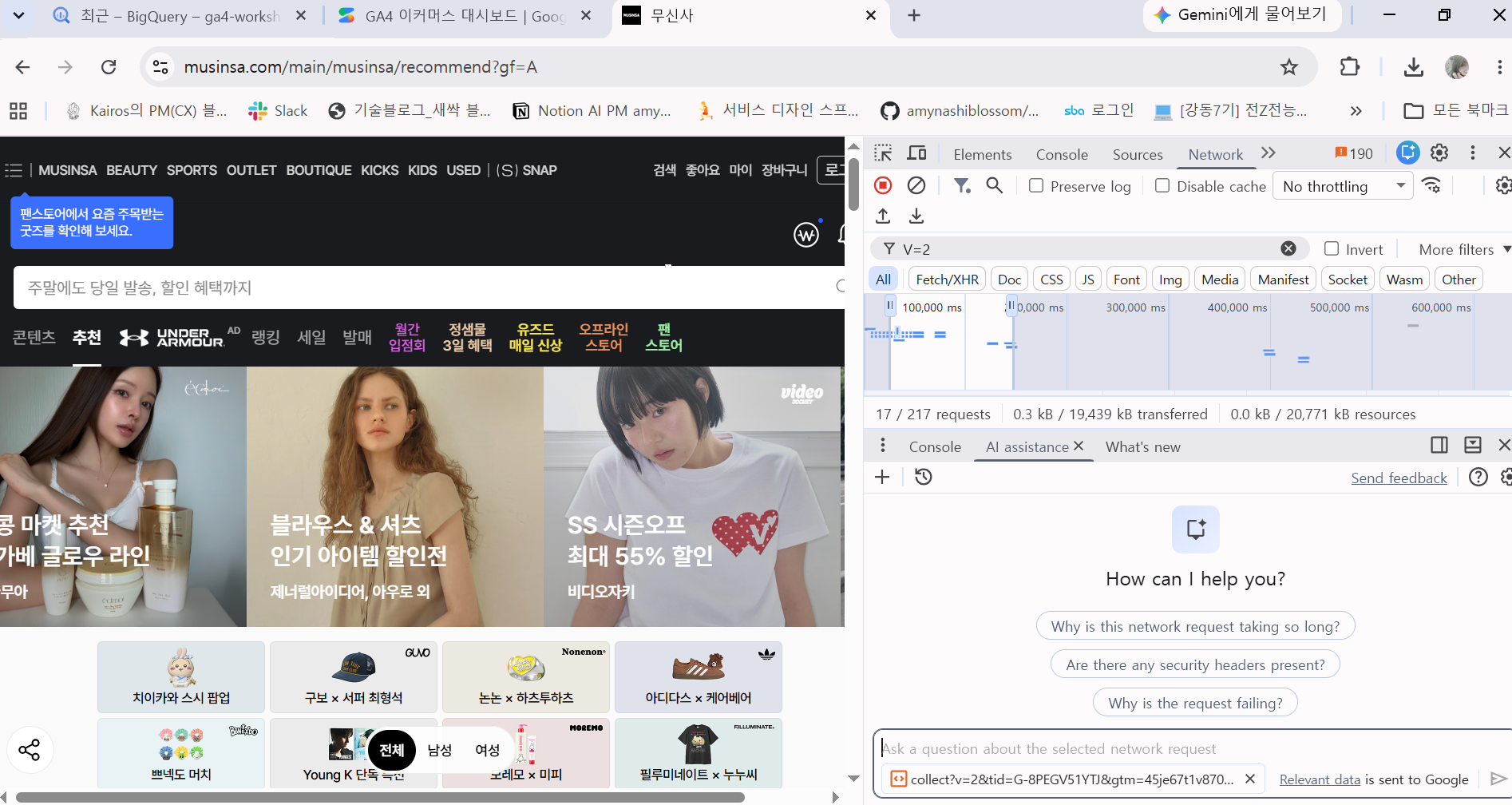Open the Musinsa hamburger menu
The image size is (1512, 805).
pyautogui.click(x=14, y=170)
